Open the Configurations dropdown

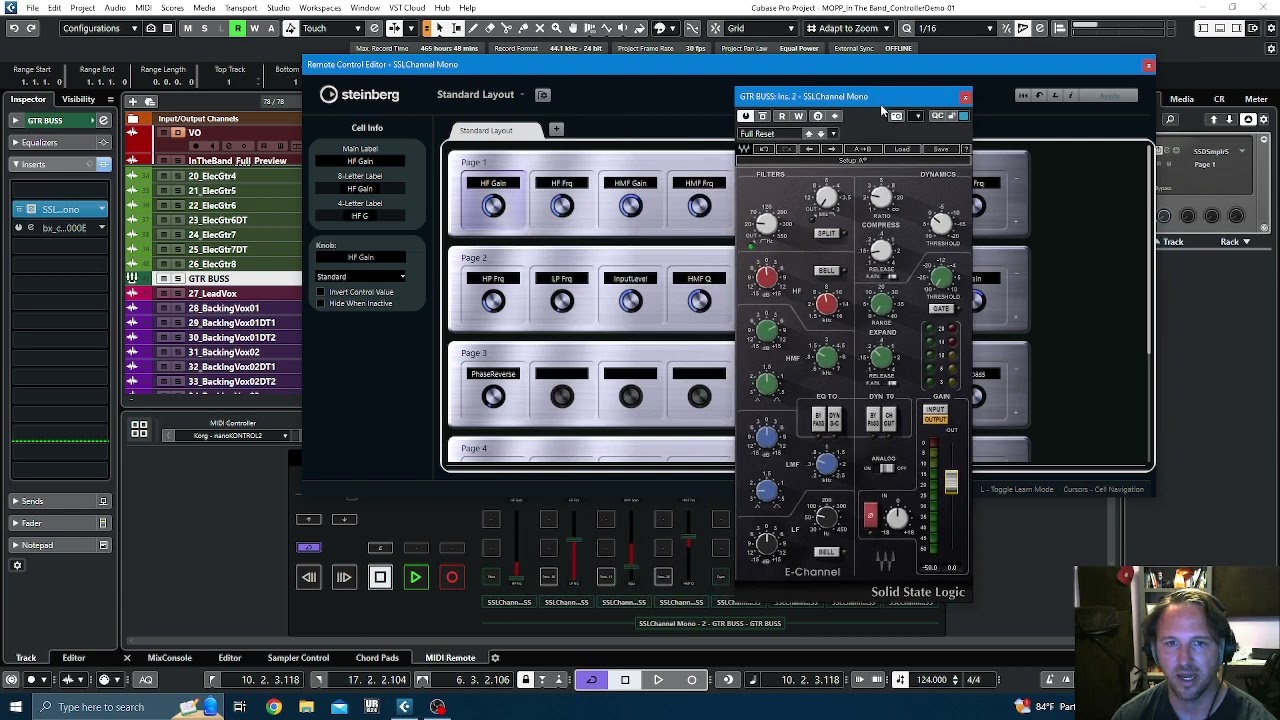[100, 28]
